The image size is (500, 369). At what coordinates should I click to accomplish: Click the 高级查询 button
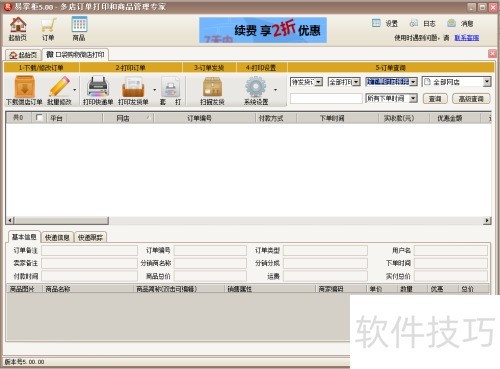click(471, 98)
